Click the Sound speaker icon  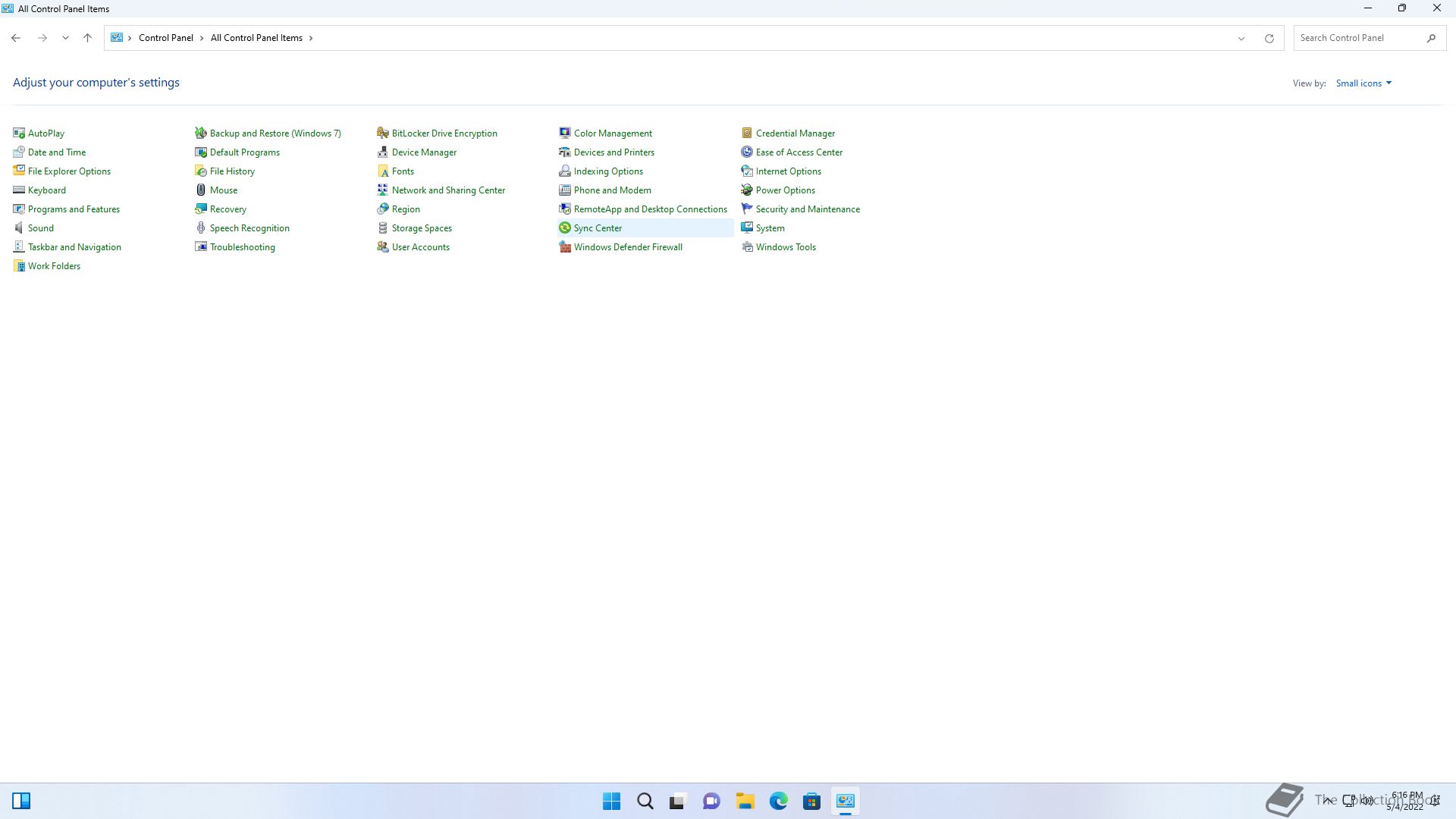[19, 227]
